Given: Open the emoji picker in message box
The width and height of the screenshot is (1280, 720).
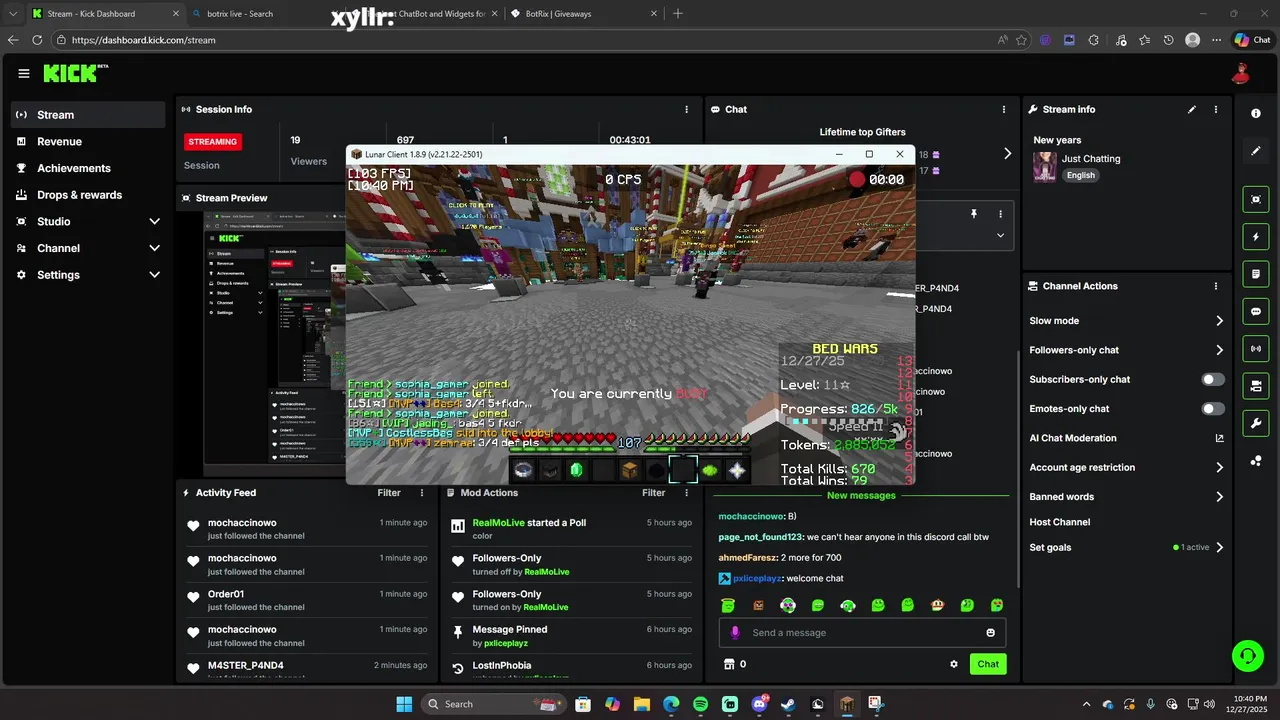Looking at the screenshot, I should tap(991, 632).
